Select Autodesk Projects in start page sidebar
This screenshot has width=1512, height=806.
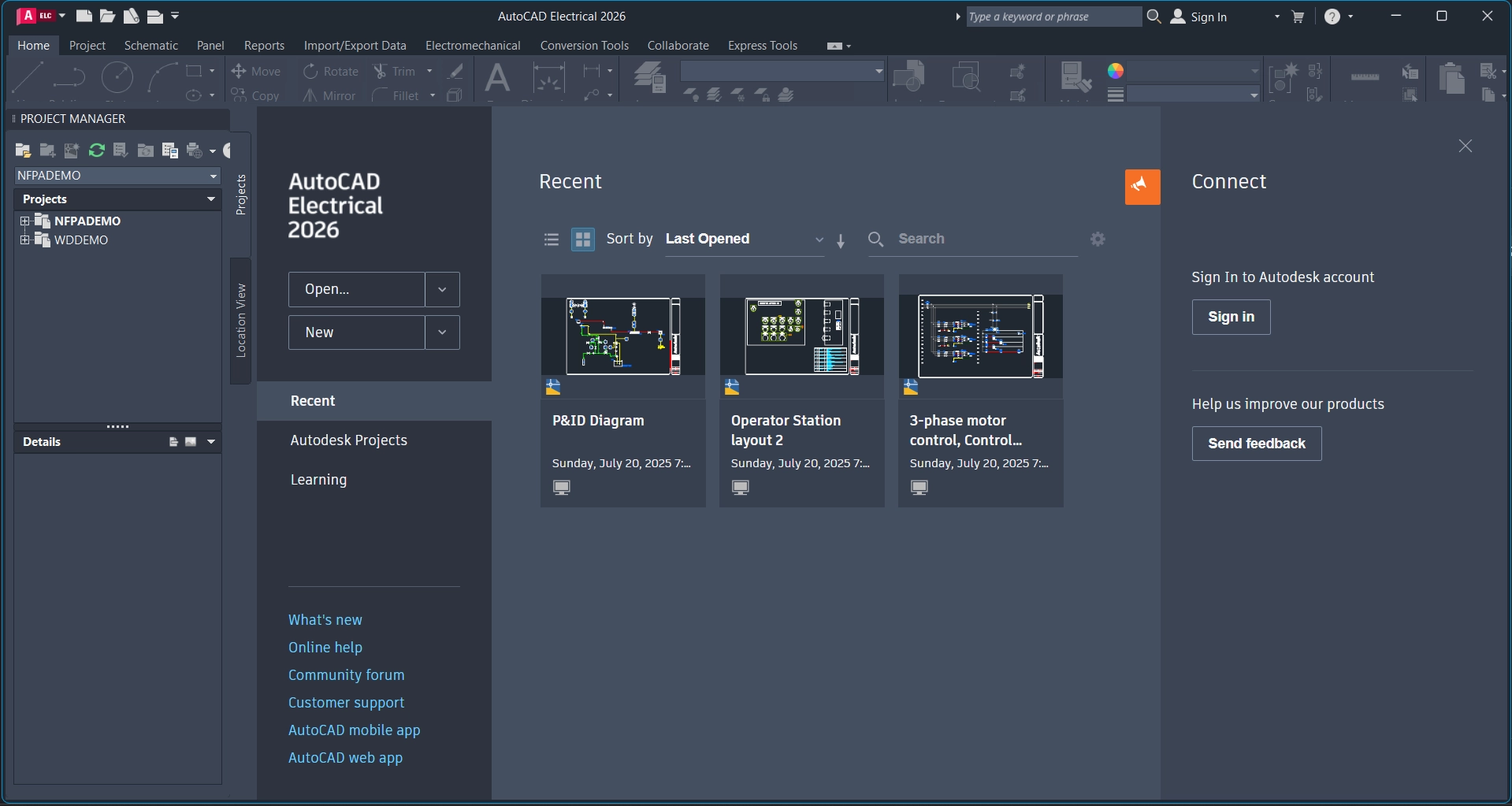tap(349, 440)
